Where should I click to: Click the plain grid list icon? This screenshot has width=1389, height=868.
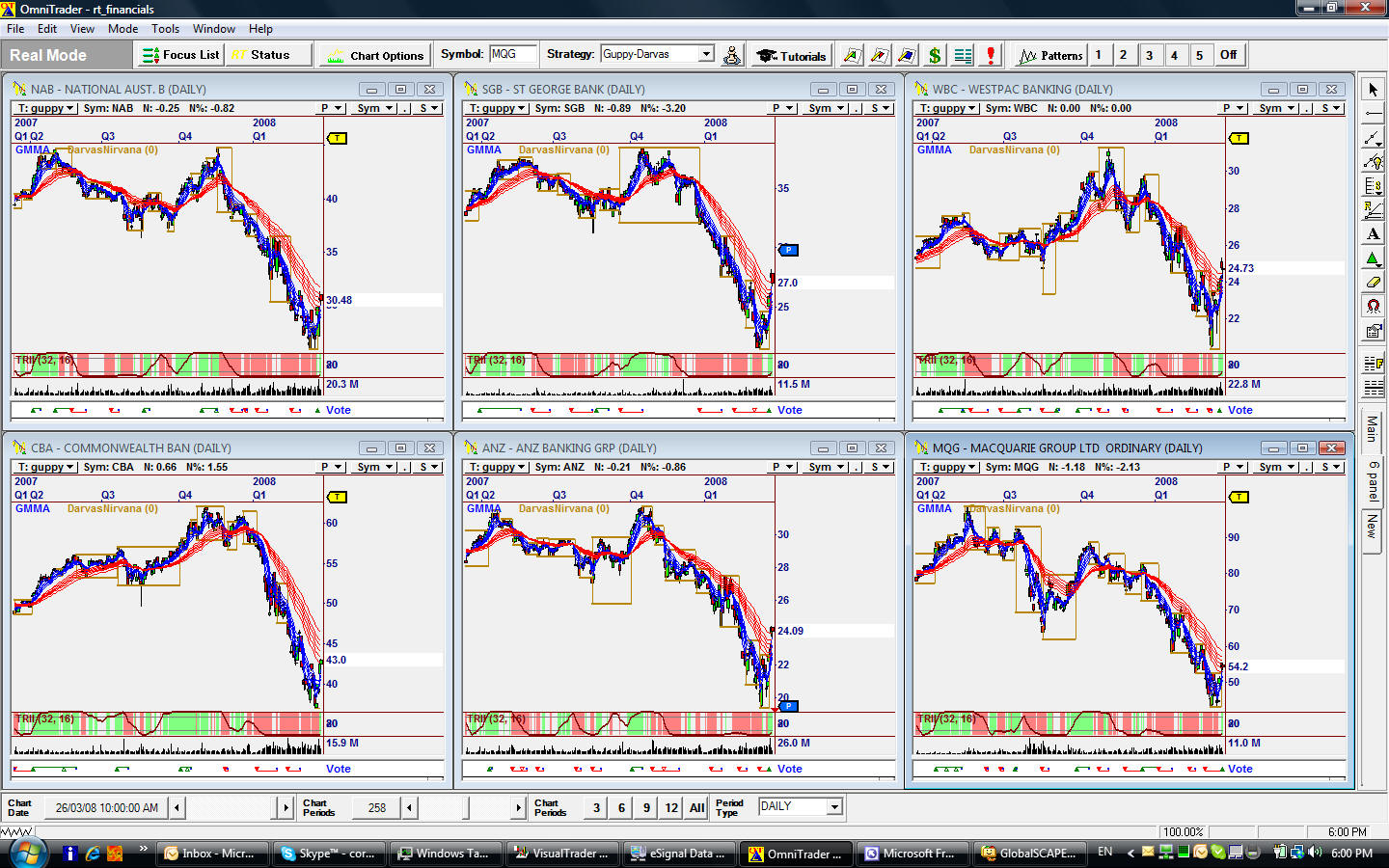tap(1373, 389)
